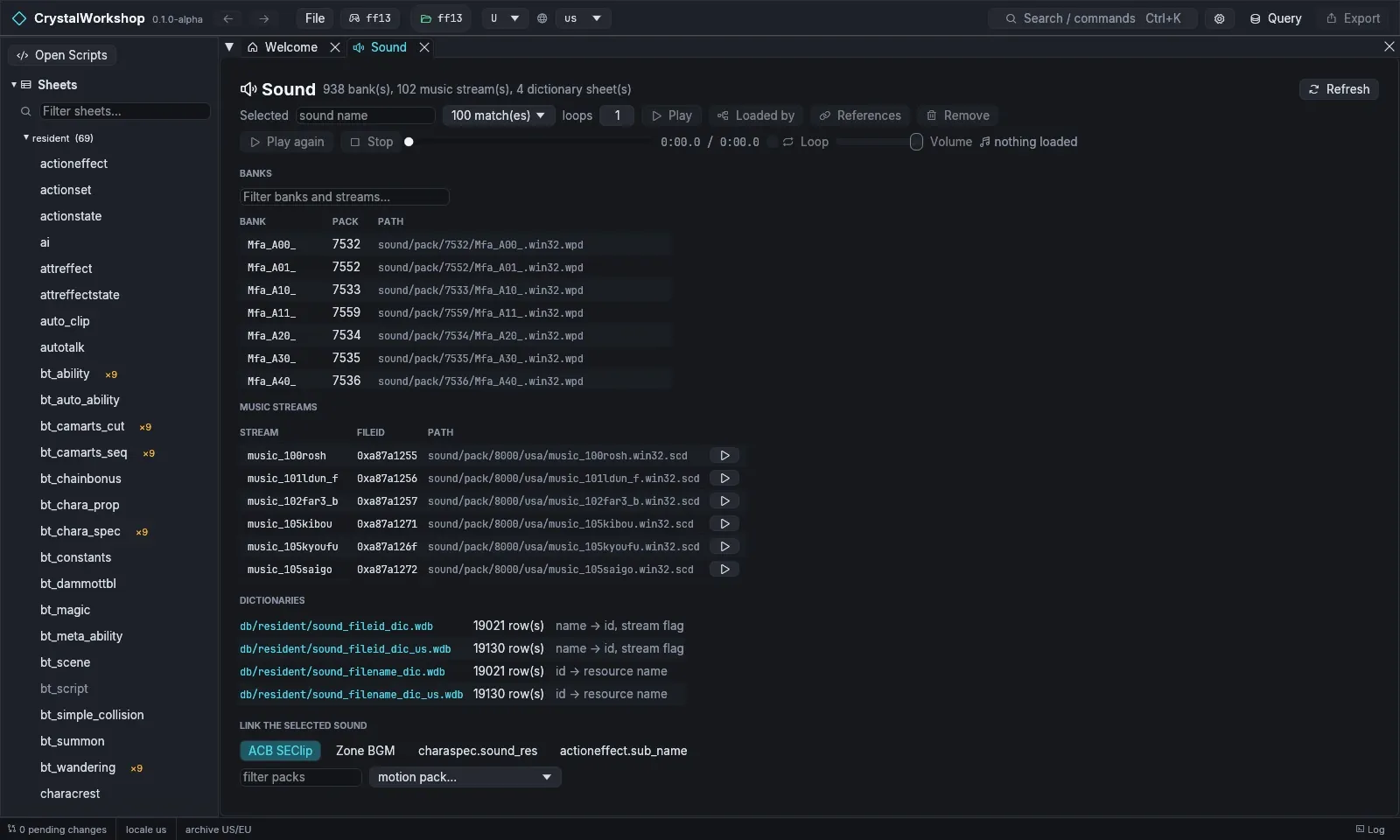Collapse the resident (69) group

click(26, 137)
